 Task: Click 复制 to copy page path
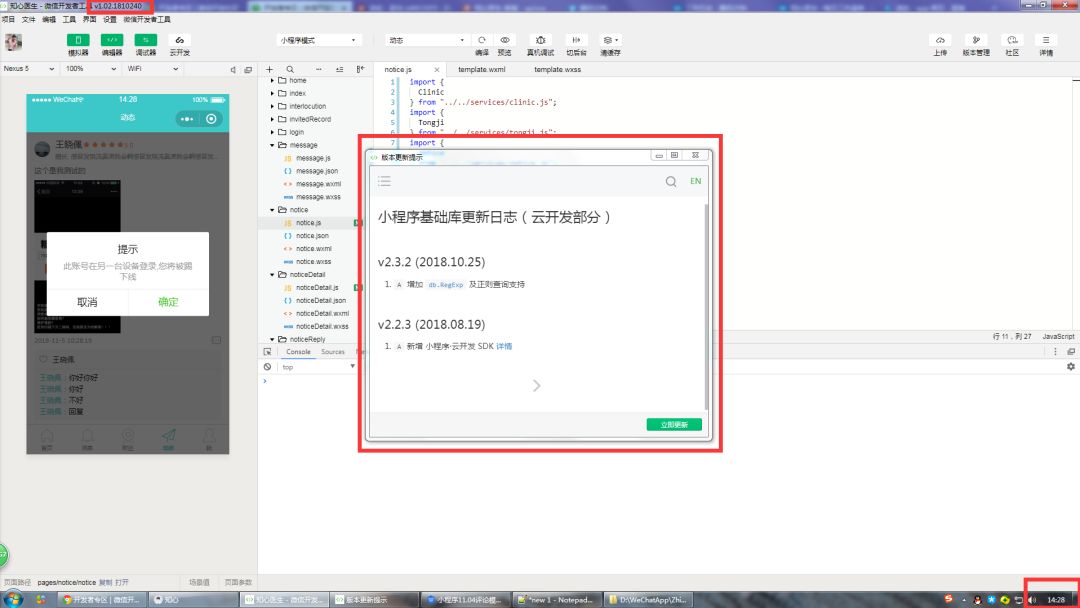pos(105,583)
